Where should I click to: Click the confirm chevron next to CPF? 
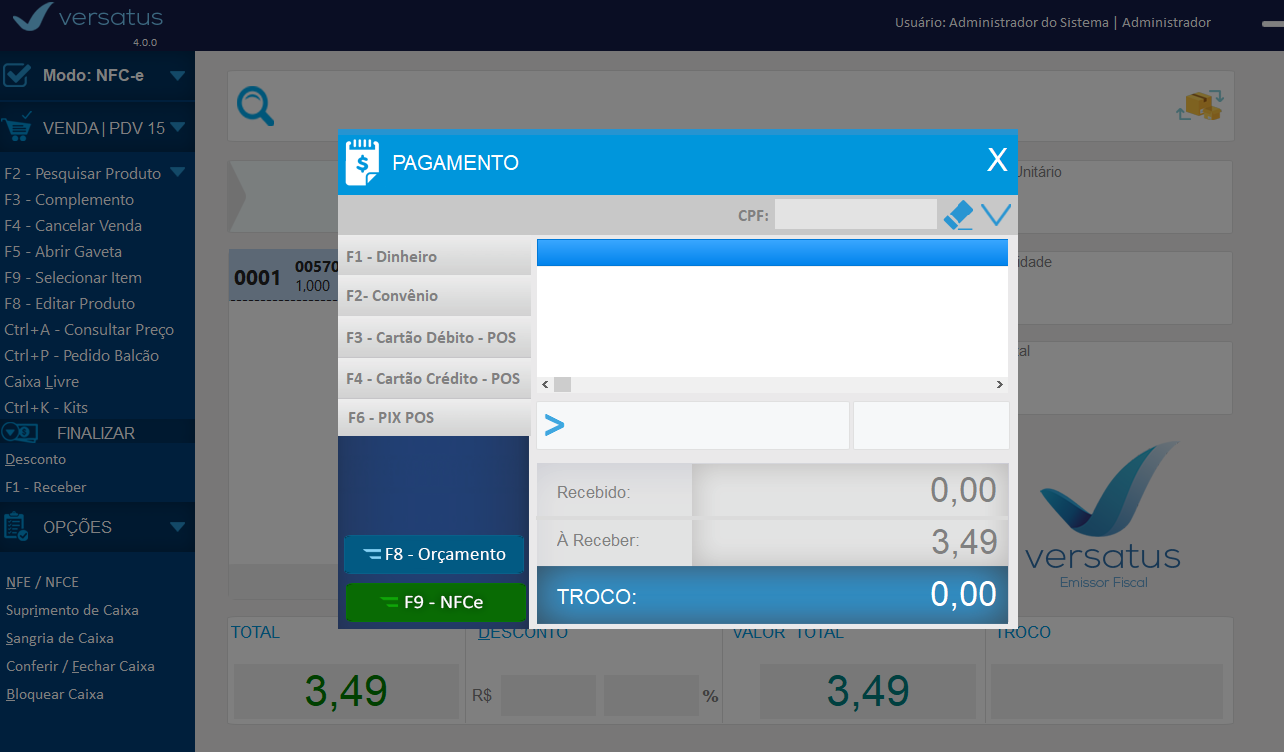[996, 215]
